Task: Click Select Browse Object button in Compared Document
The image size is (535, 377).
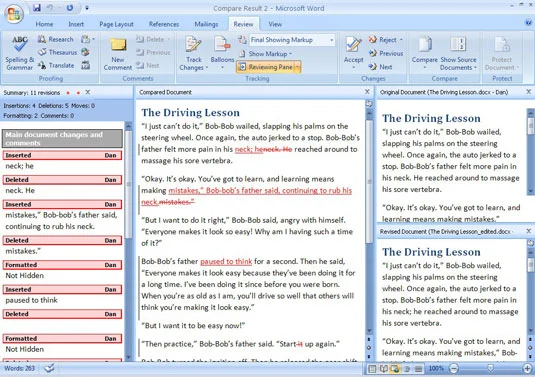Action: [x=369, y=348]
